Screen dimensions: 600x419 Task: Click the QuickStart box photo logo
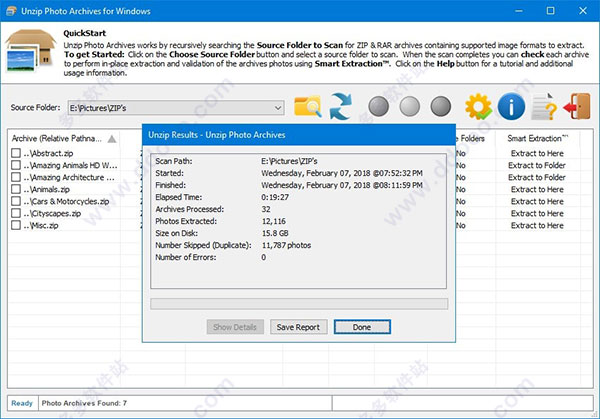pos(30,51)
